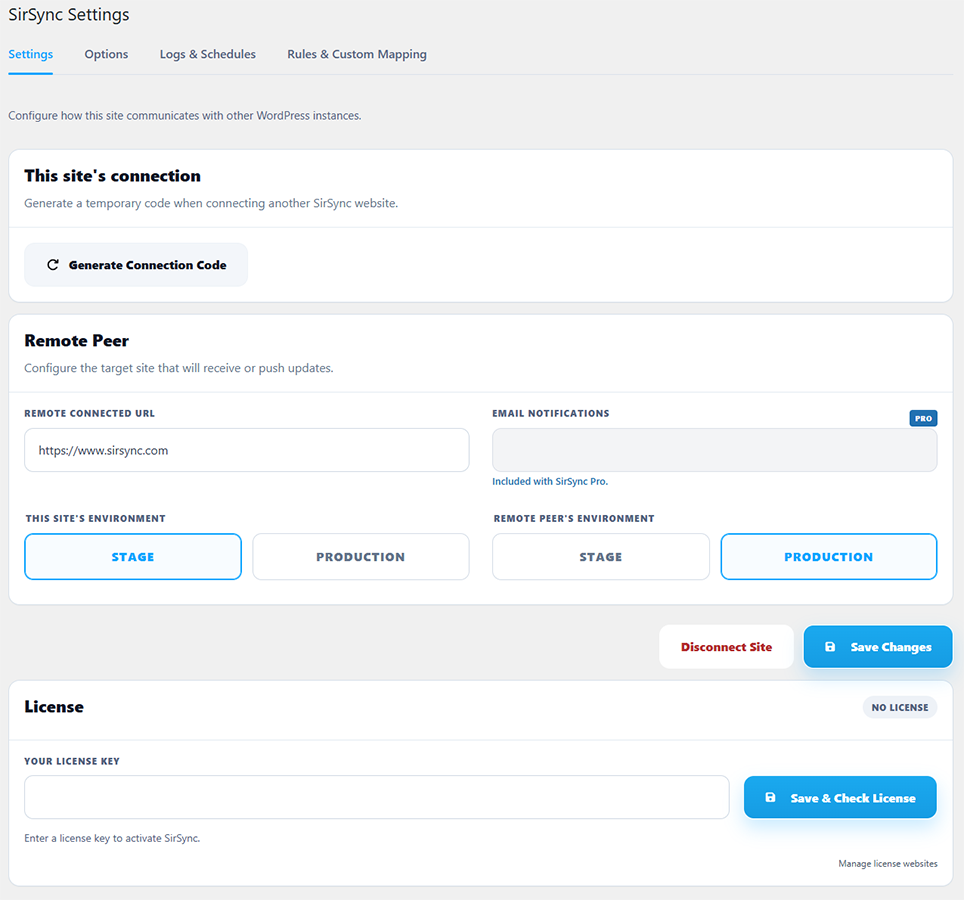The height and width of the screenshot is (900, 964).
Task: Click 'Configure how this site communicates' intro text
Action: [184, 116]
